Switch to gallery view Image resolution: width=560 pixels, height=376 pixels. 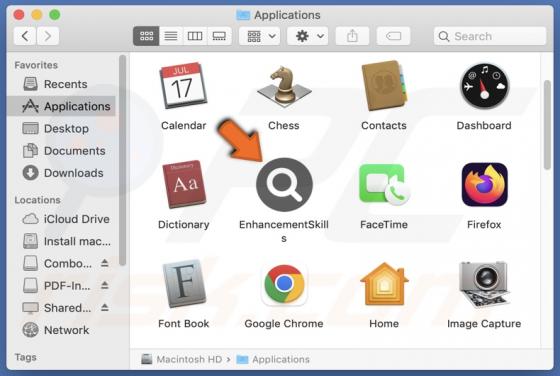coord(219,36)
